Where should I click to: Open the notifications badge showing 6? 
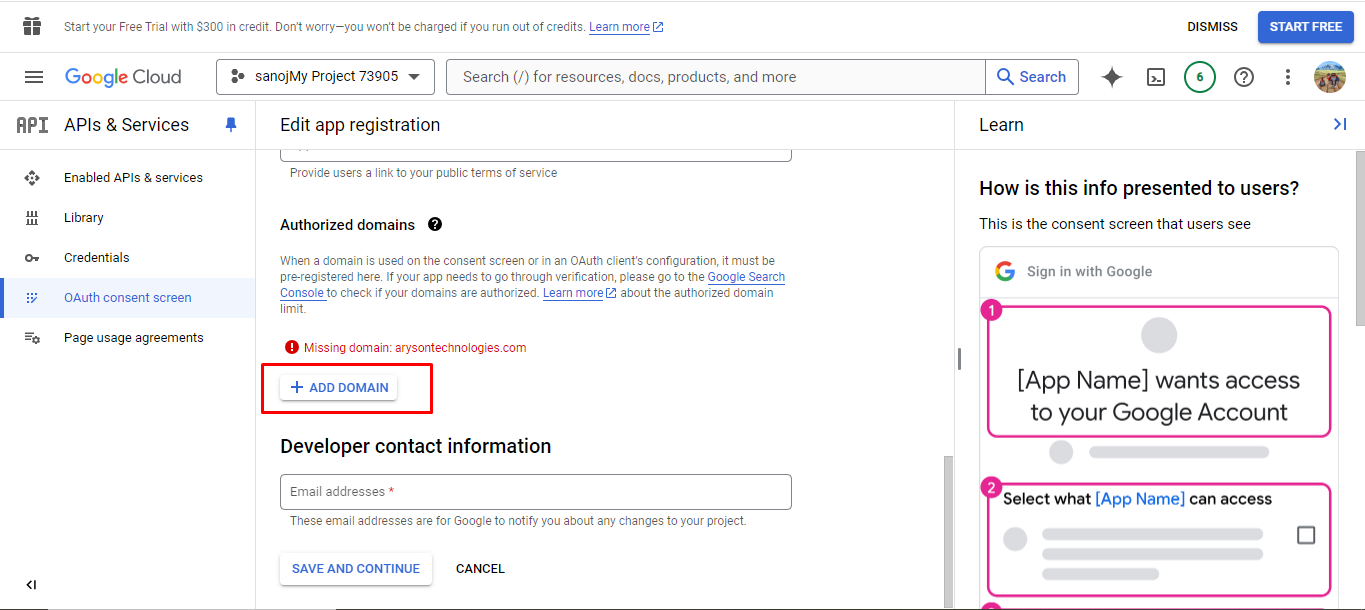[1200, 77]
